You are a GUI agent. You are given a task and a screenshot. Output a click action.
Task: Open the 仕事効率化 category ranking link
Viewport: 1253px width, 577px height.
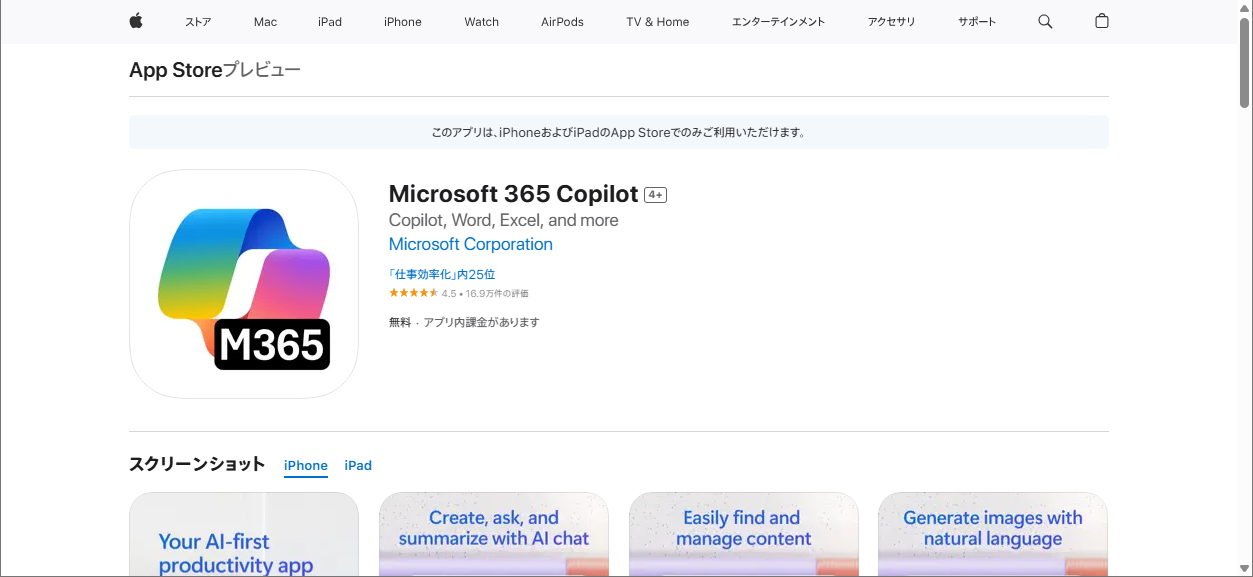point(442,274)
